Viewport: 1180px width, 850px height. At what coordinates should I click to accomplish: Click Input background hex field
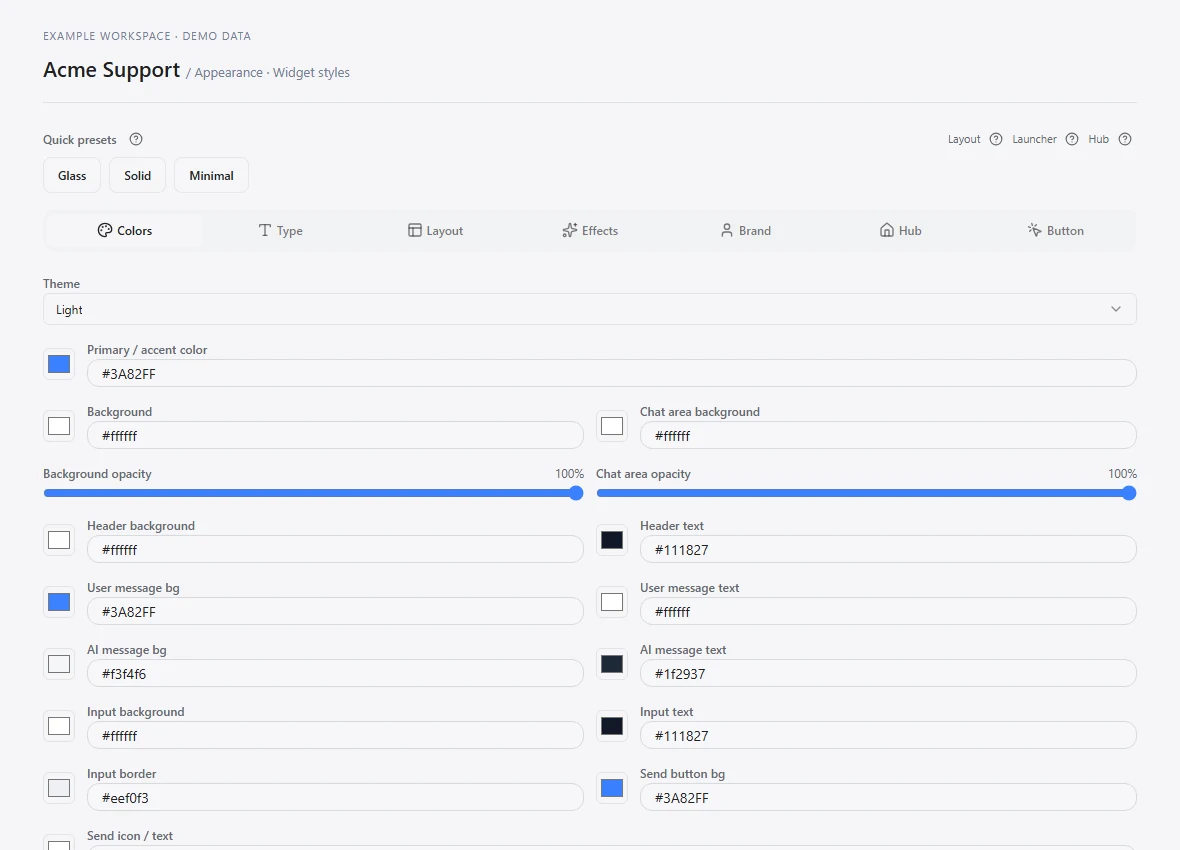(335, 736)
